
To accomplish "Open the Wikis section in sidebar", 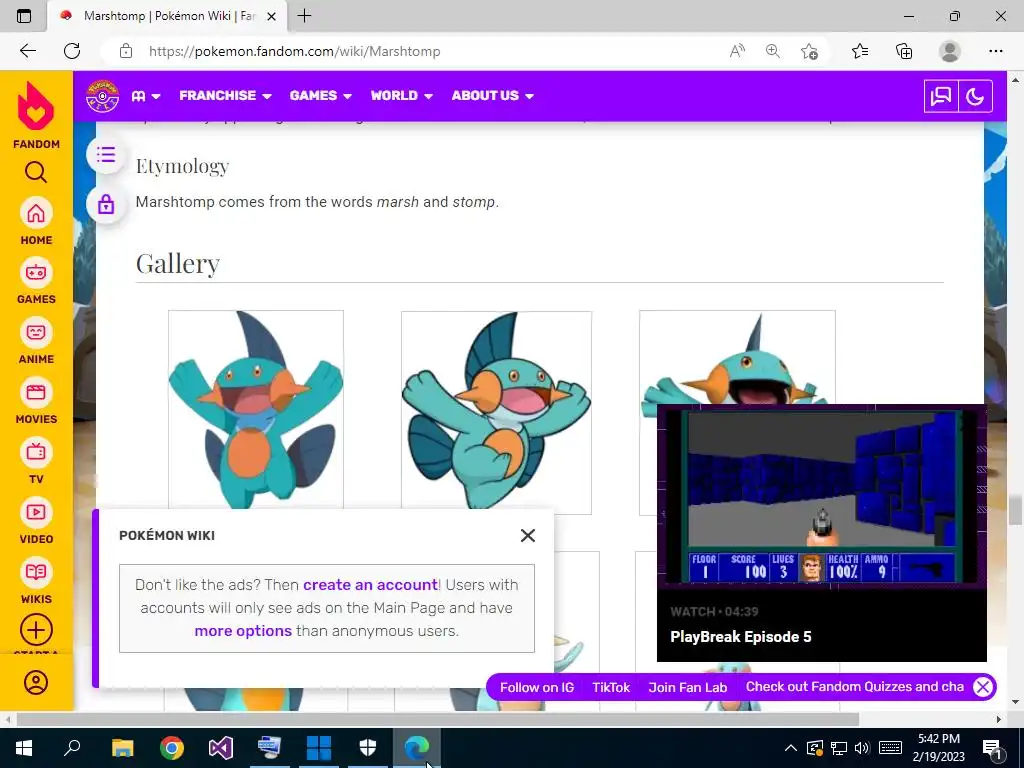I will click(36, 581).
